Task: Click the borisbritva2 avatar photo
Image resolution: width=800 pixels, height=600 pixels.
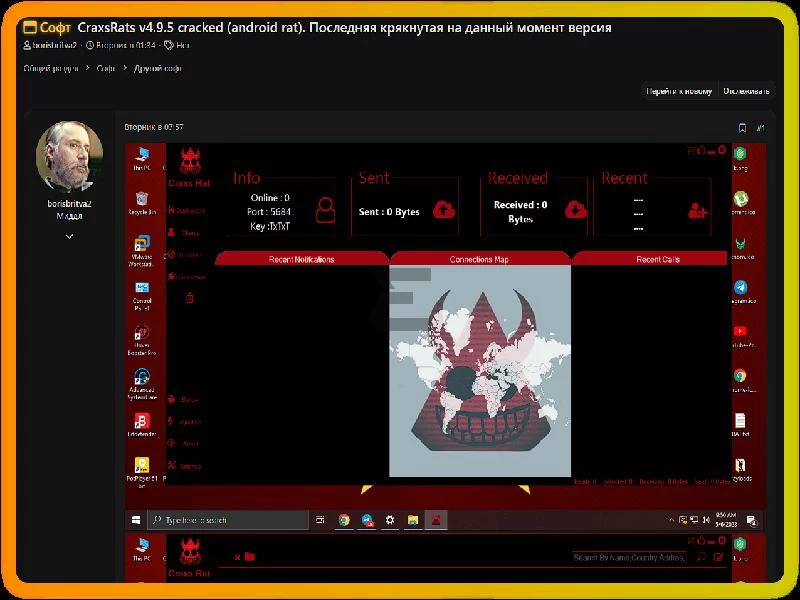Action: point(69,156)
